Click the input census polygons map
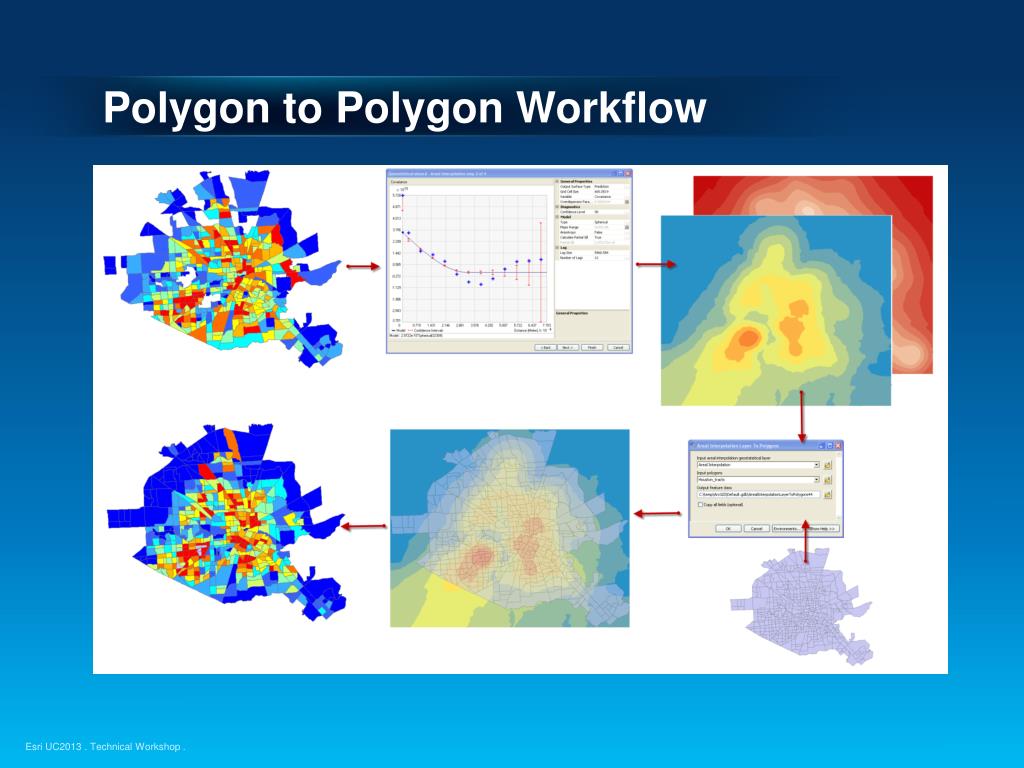Image resolution: width=1024 pixels, height=768 pixels. pos(222,268)
